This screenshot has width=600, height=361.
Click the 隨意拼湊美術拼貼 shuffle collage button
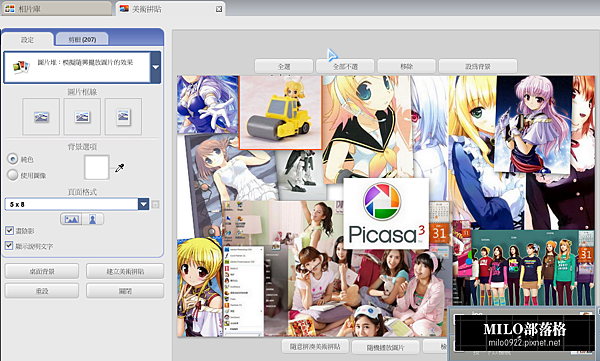(x=315, y=347)
